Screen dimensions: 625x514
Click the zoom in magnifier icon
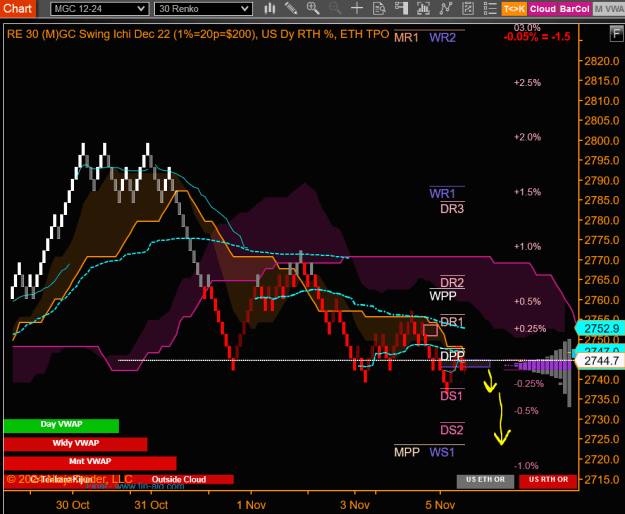pyautogui.click(x=313, y=8)
